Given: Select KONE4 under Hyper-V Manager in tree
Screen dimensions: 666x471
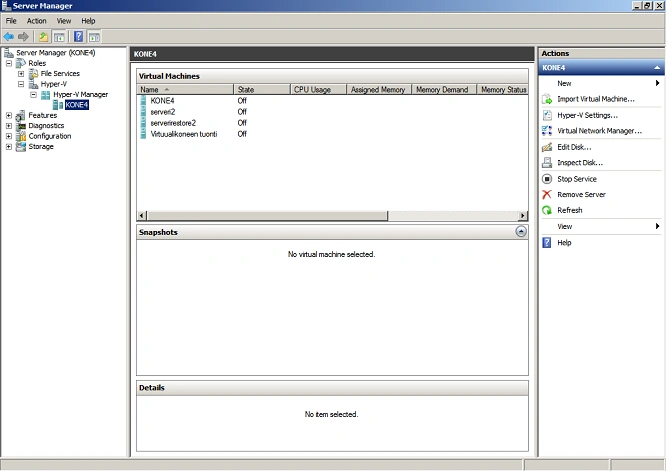Looking at the screenshot, I should point(77,105).
